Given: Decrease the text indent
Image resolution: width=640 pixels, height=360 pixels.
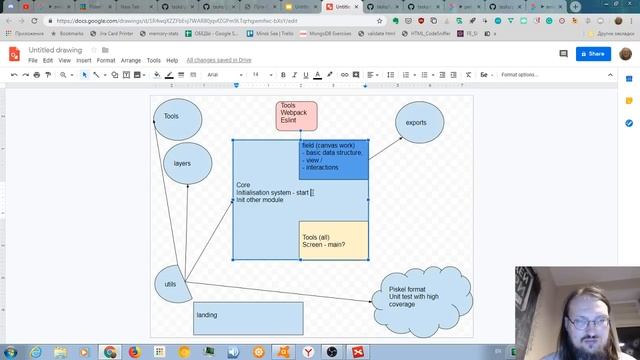Looking at the screenshot, I should (442, 75).
